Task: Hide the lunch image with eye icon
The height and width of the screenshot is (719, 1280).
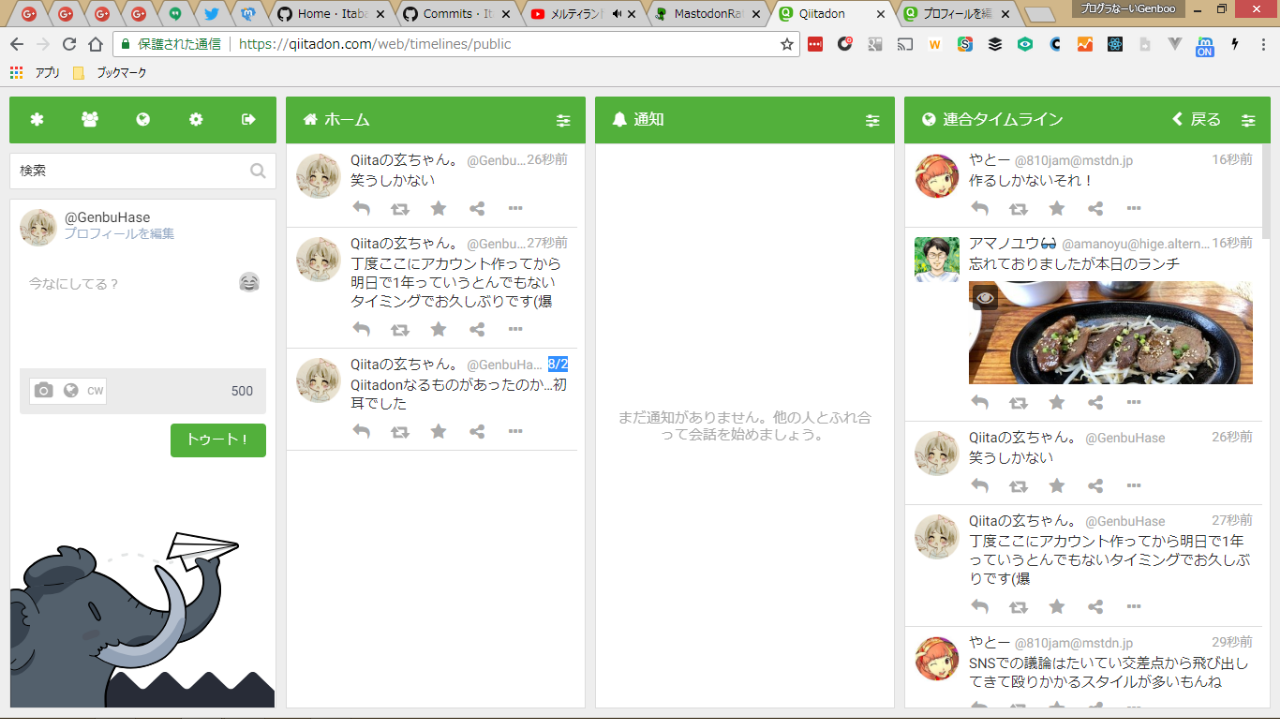Action: [985, 297]
